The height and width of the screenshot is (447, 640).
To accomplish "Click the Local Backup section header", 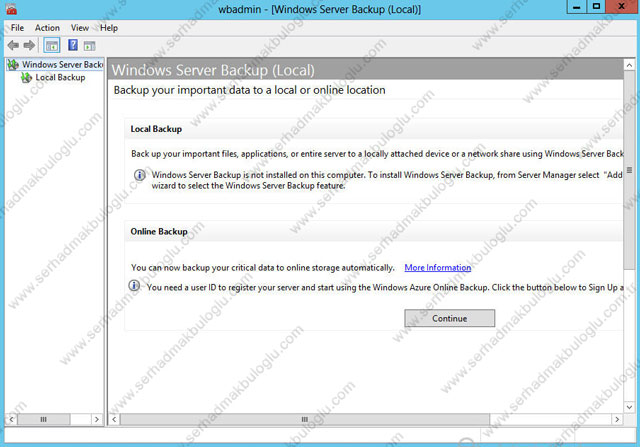I will [x=373, y=129].
